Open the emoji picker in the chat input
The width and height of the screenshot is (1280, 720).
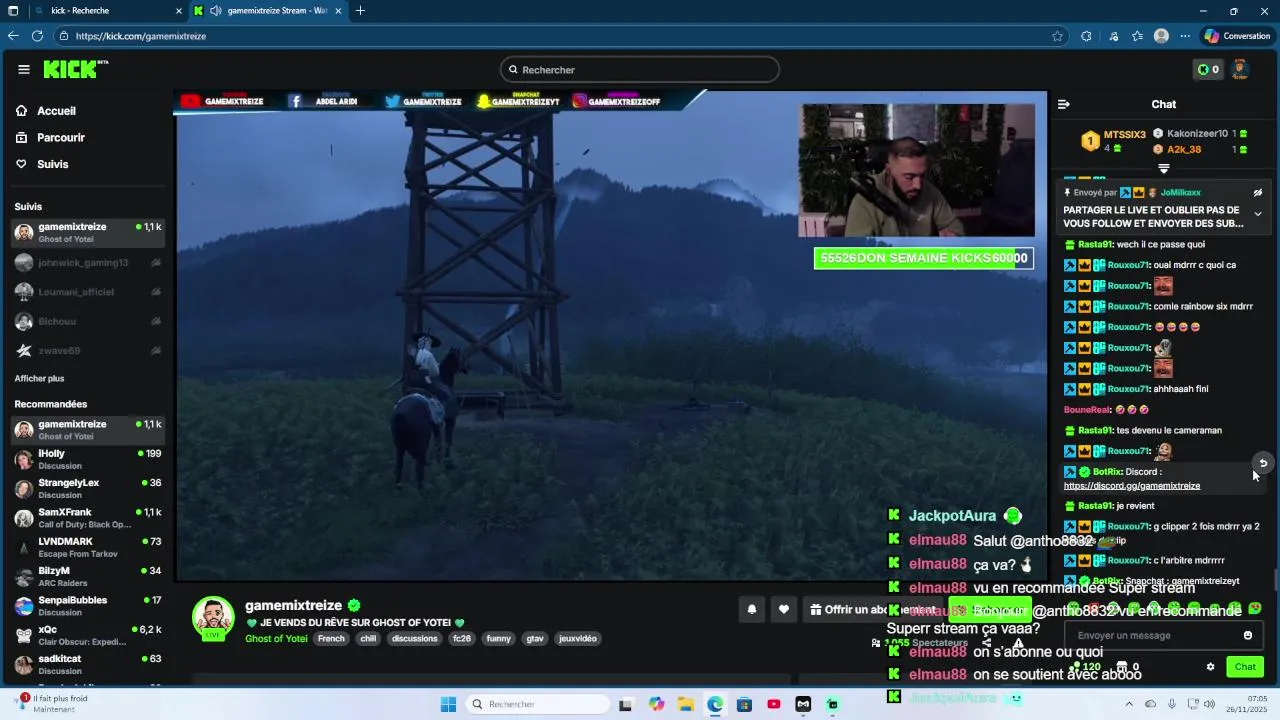[x=1248, y=636]
